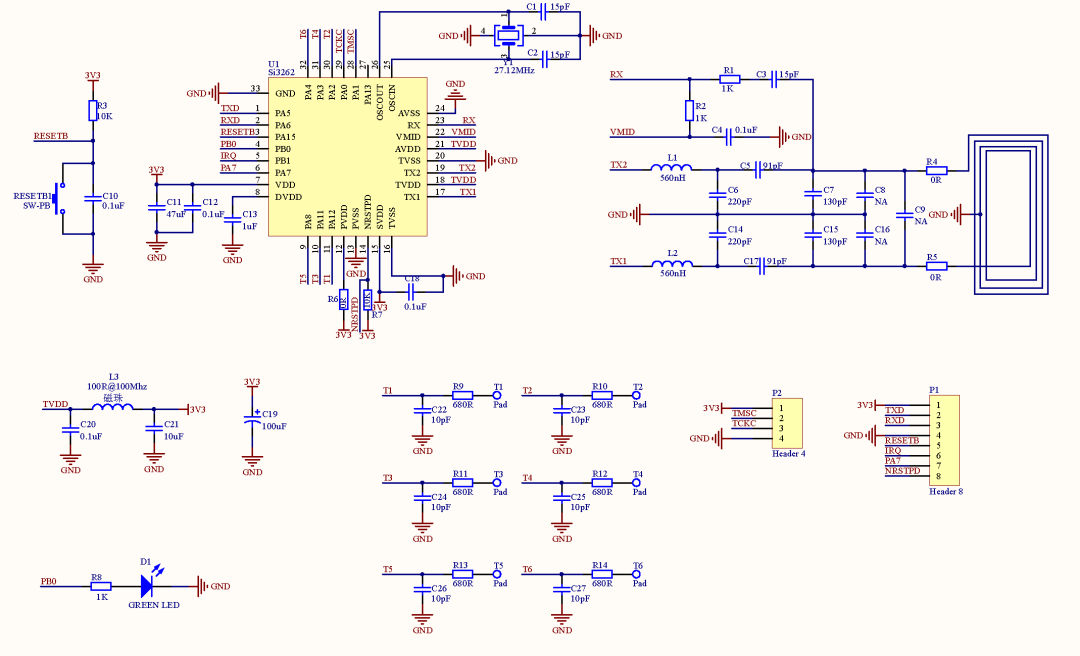Image resolution: width=1080 pixels, height=656 pixels.
Task: Click the T5 Pad test point circle
Action: pyautogui.click(x=497, y=574)
